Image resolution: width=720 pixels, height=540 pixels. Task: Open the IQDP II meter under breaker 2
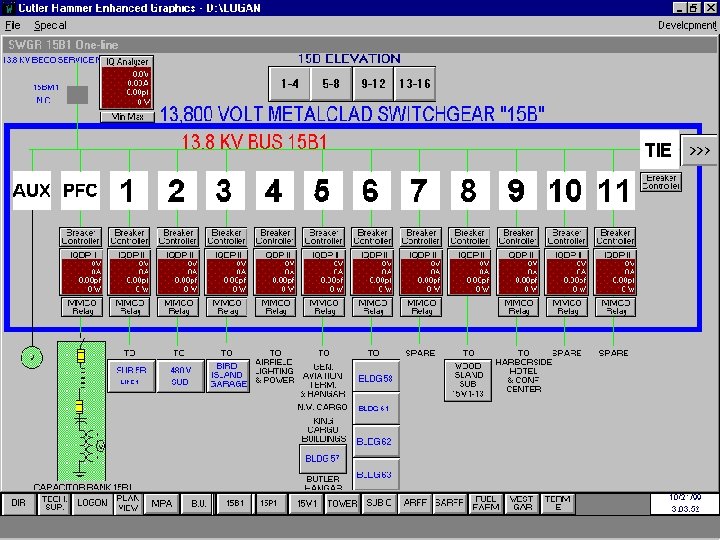(x=178, y=272)
